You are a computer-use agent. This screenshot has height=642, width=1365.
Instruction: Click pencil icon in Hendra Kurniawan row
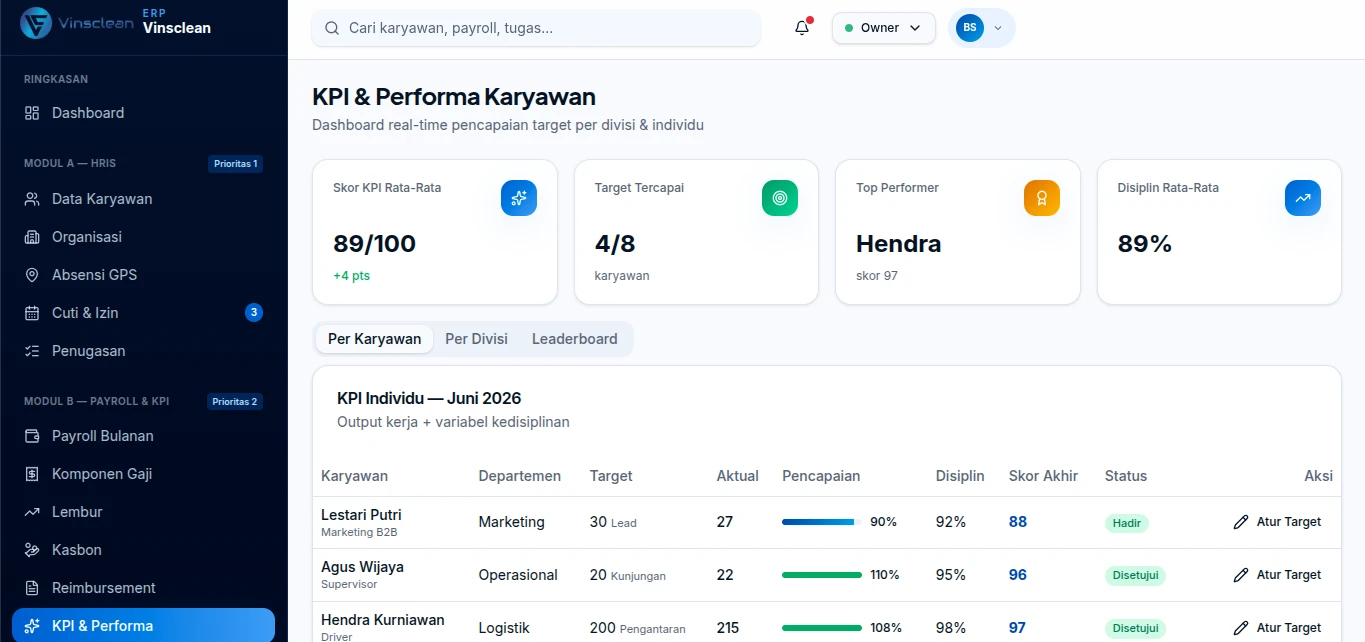(x=1241, y=628)
